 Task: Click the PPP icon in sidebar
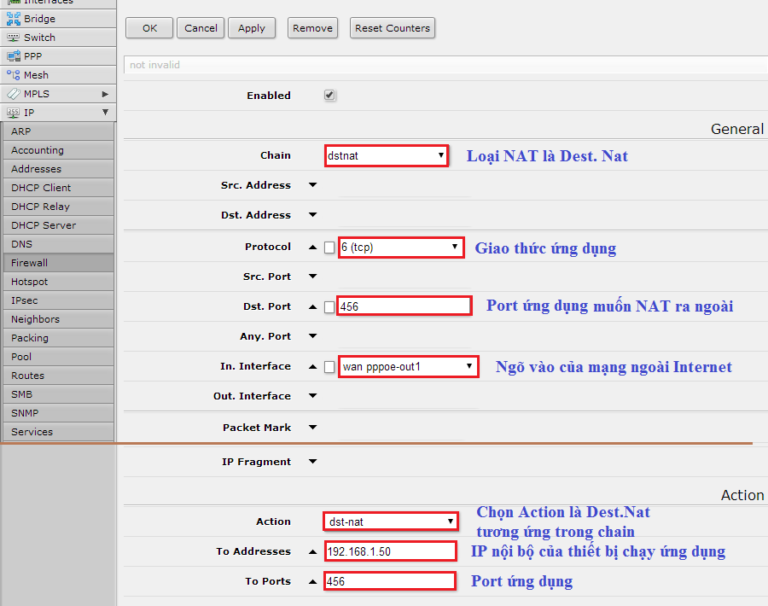pyautogui.click(x=13, y=57)
